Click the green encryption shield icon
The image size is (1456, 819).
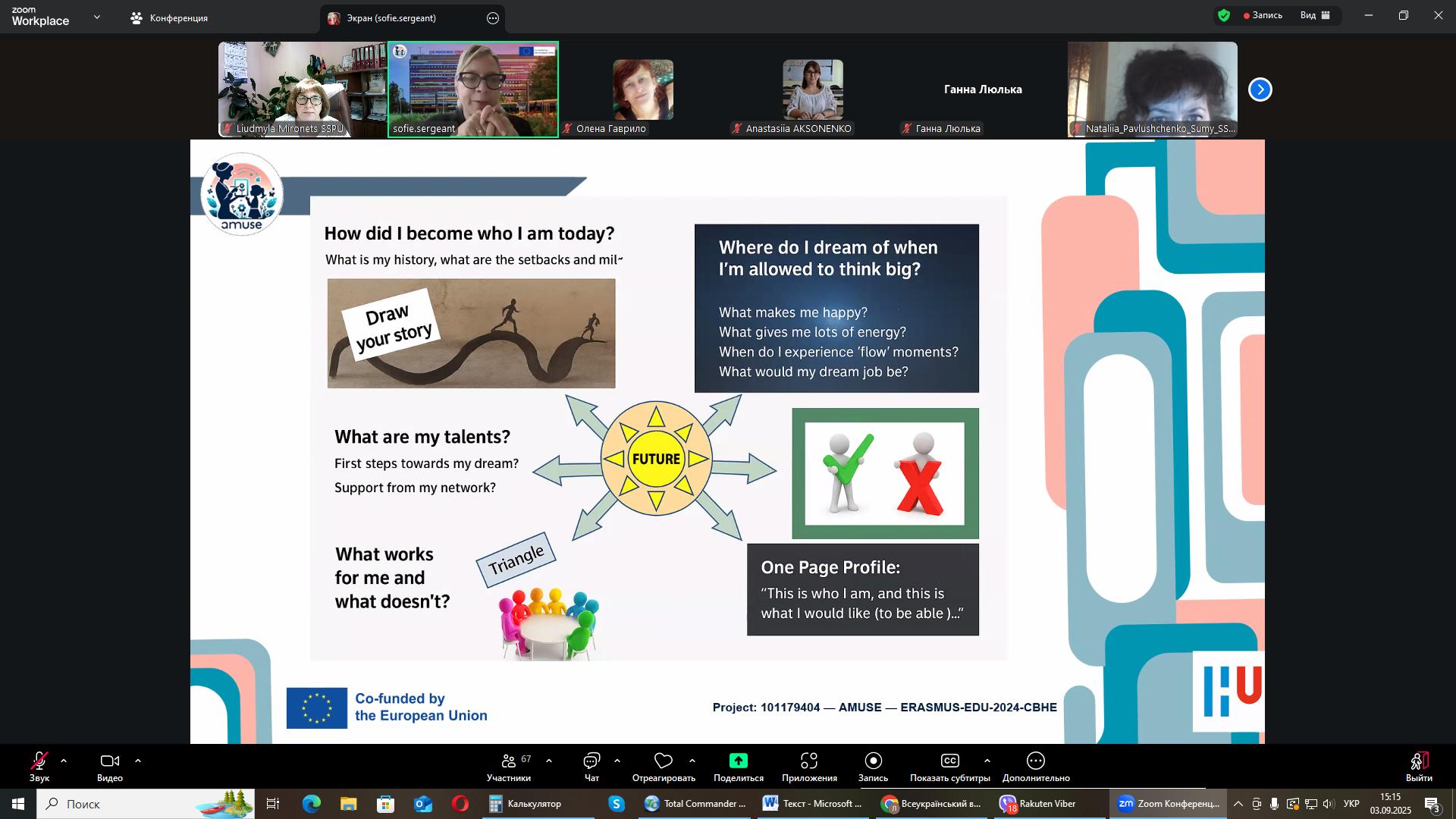(x=1224, y=15)
